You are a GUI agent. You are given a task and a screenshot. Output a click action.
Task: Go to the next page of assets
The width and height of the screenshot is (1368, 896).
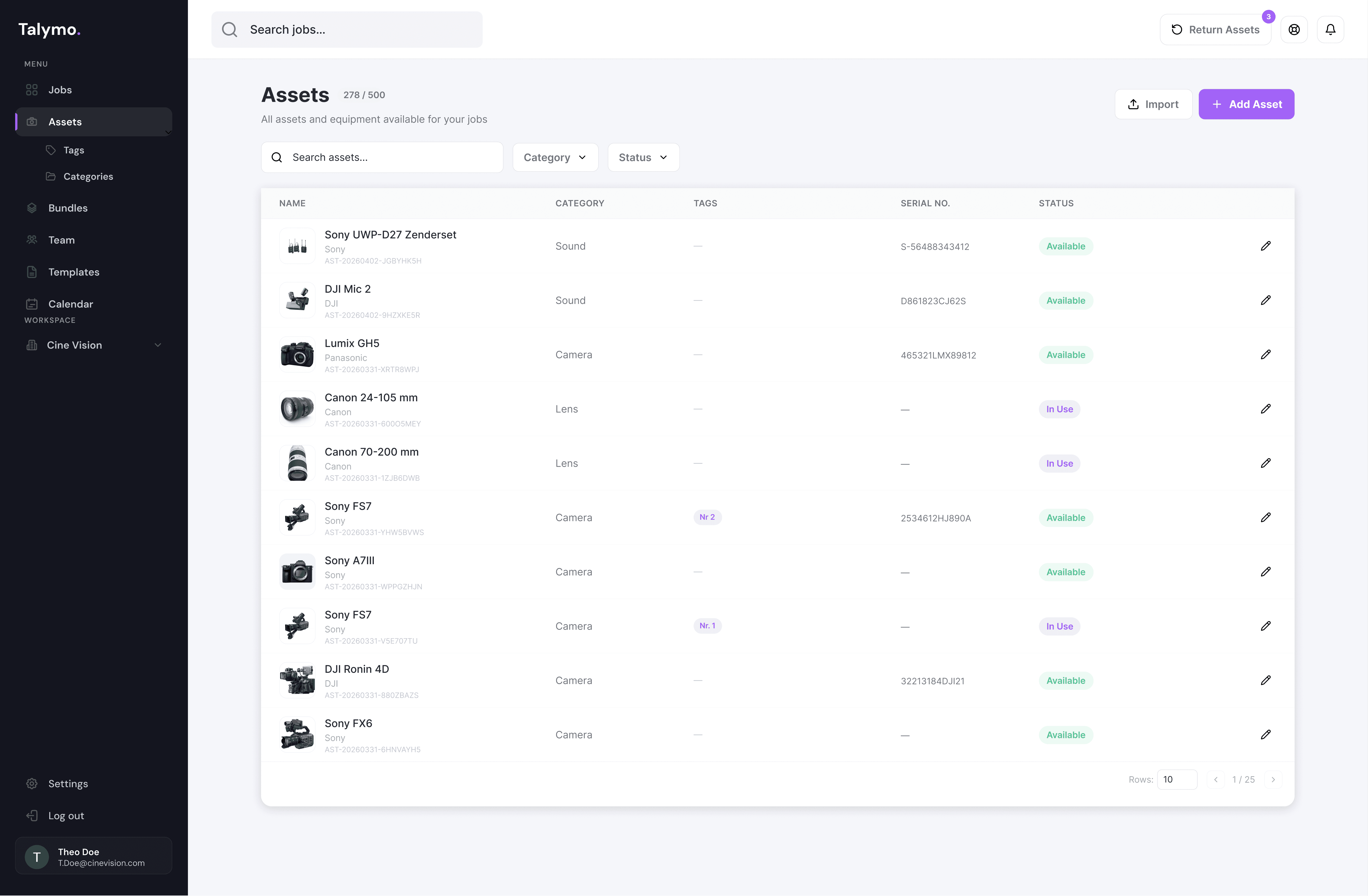click(x=1273, y=779)
